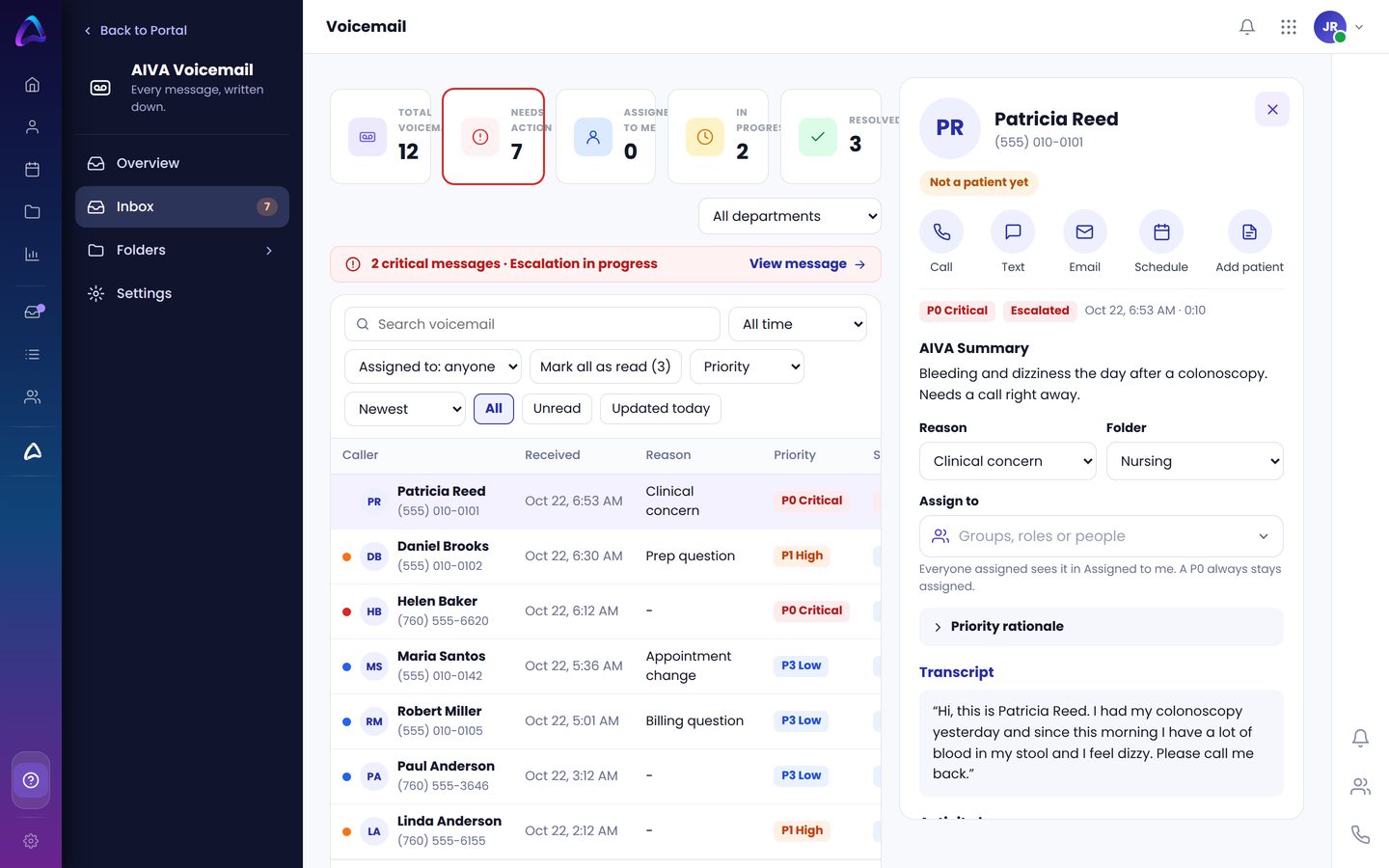1389x868 pixels.
Task: Toggle the Updated today filter
Action: [661, 409]
